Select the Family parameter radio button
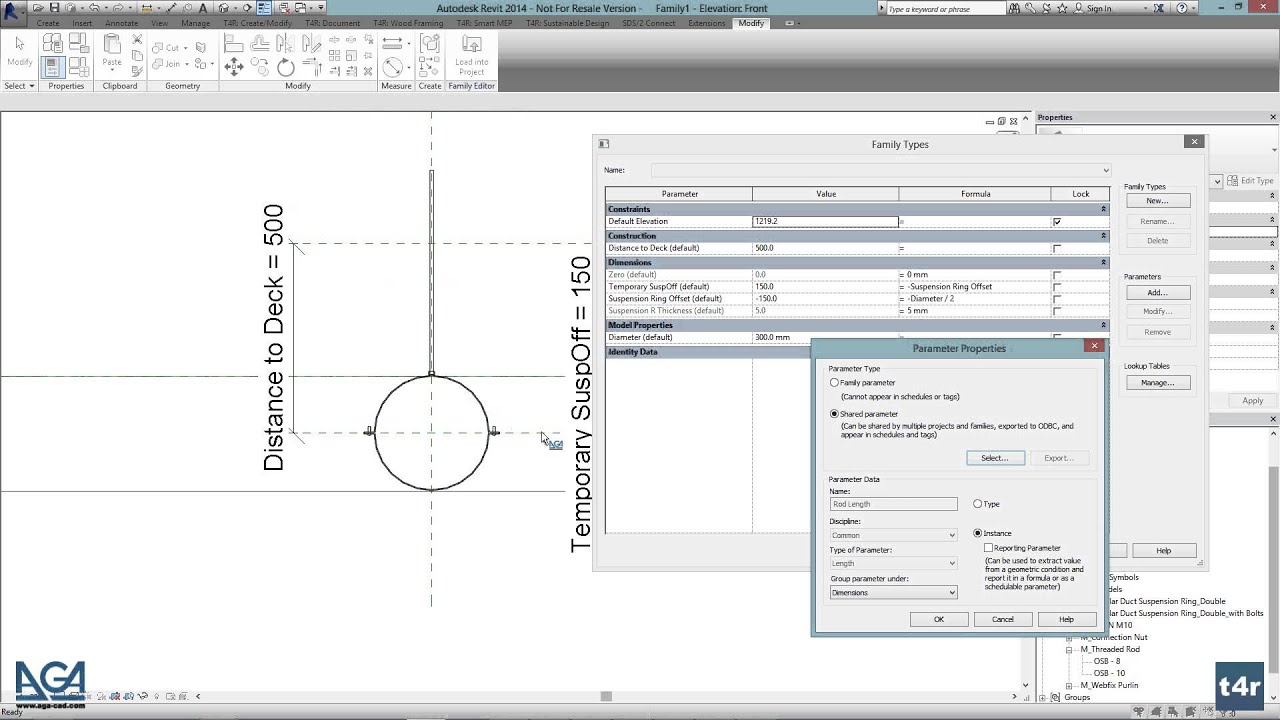Screen dimensions: 1280x720 click(834, 383)
